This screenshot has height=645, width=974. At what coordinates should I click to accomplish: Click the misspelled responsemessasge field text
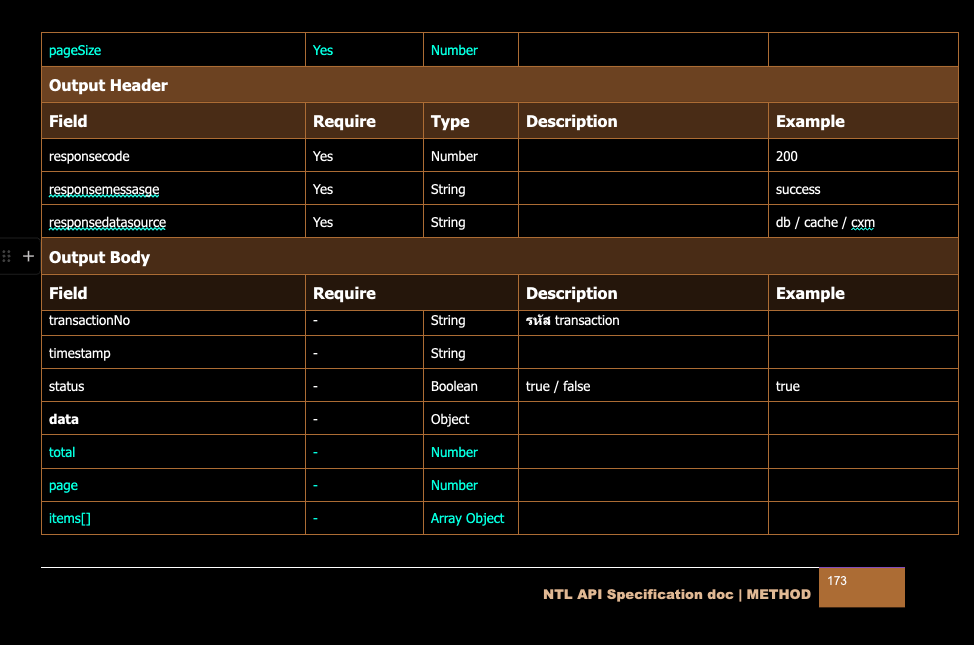tap(104, 189)
